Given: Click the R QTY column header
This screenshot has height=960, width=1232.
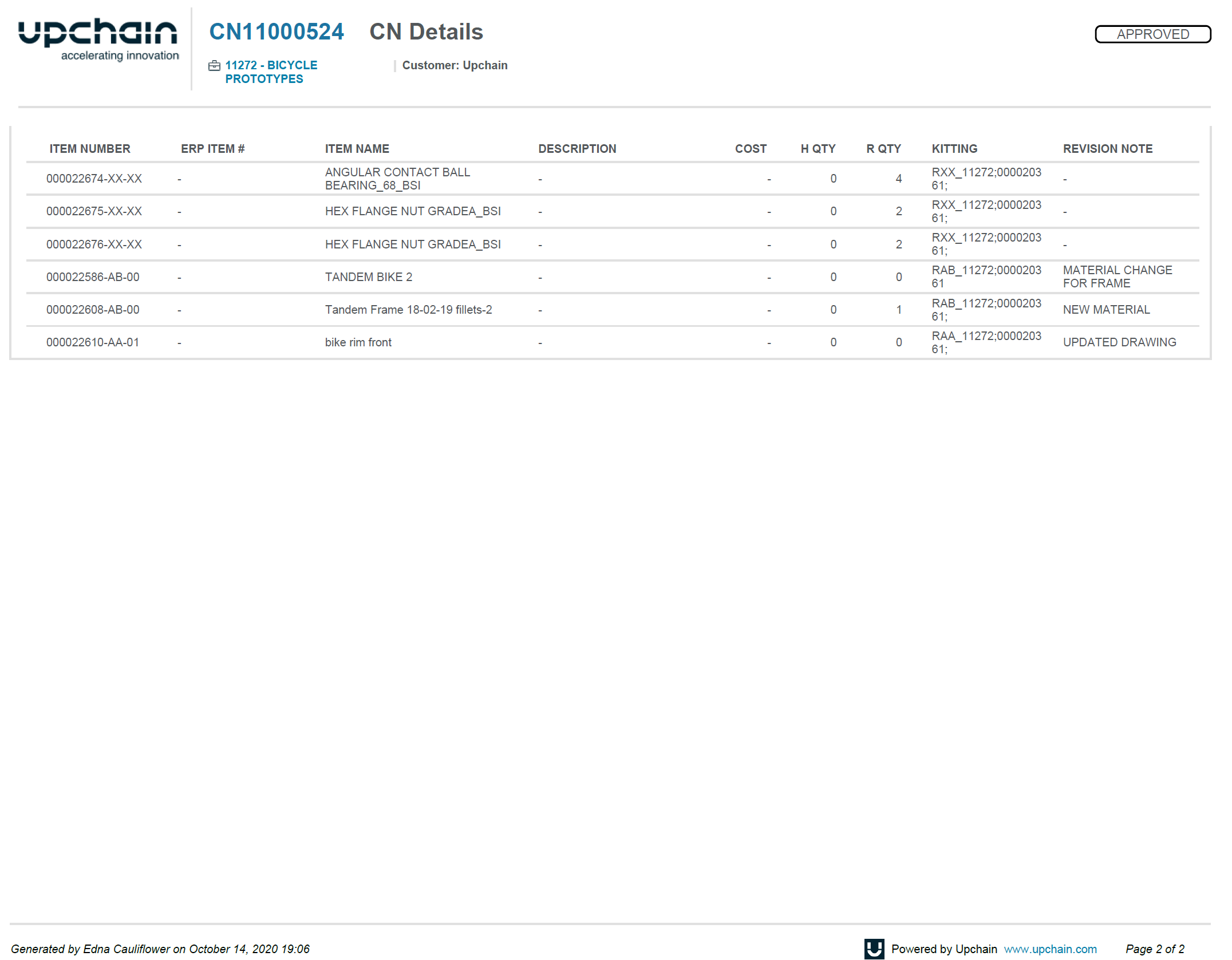Looking at the screenshot, I should (883, 149).
